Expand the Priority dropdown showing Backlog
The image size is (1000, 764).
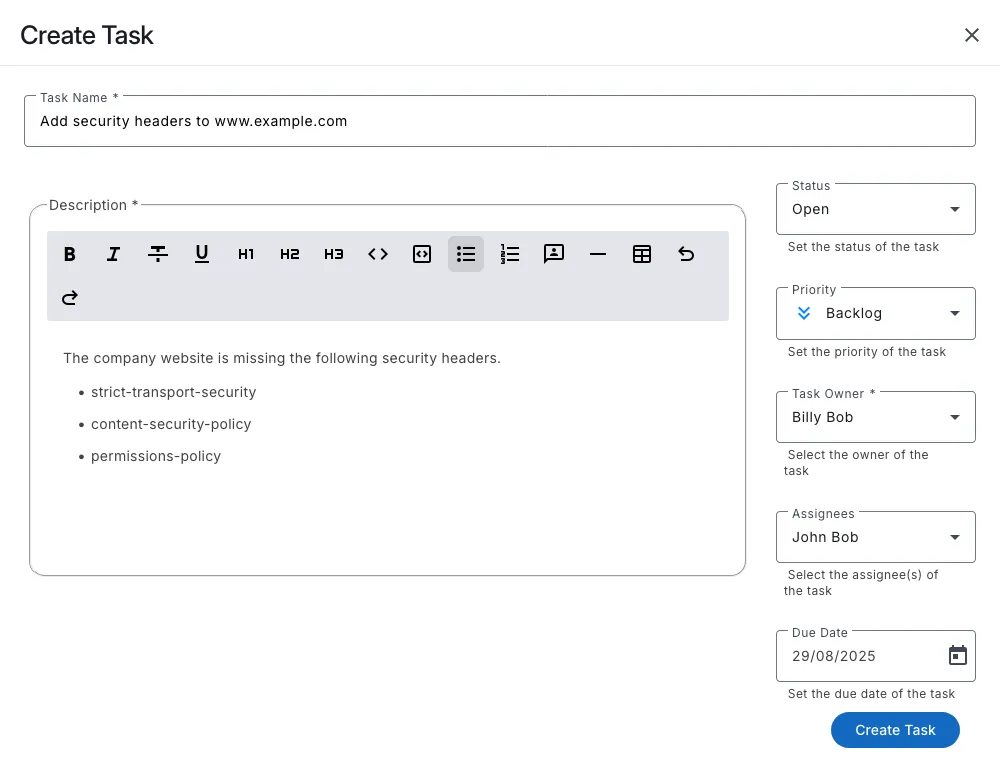pyautogui.click(x=875, y=313)
